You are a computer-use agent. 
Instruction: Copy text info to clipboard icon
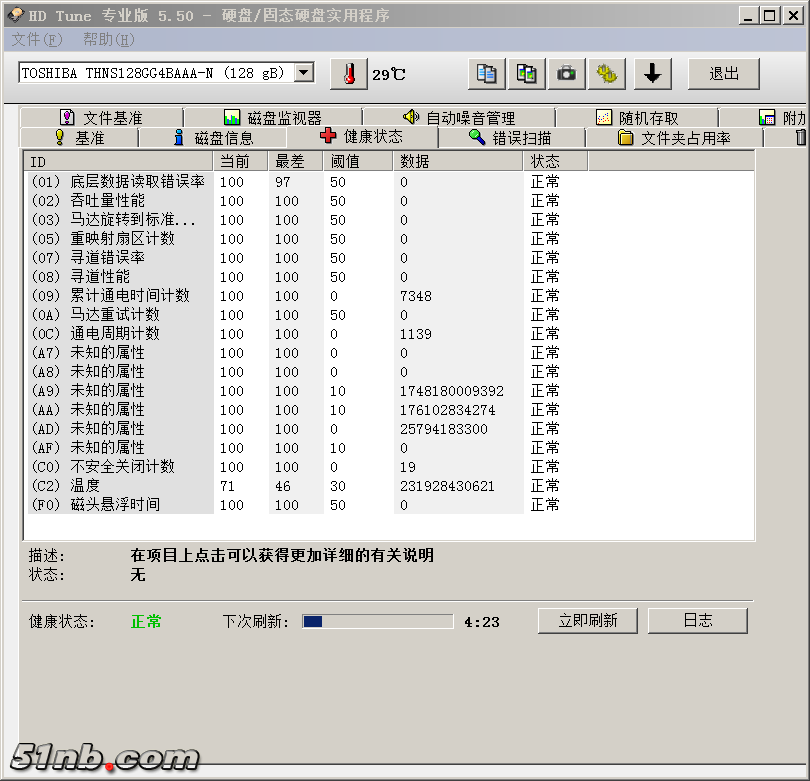click(x=487, y=74)
